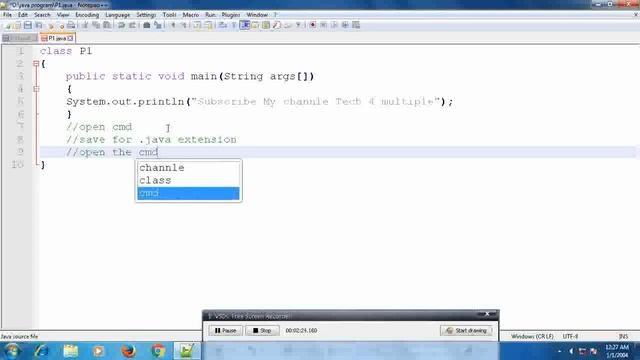Collapse the class fold marker on line 2
The height and width of the screenshot is (360, 640).
[36, 64]
